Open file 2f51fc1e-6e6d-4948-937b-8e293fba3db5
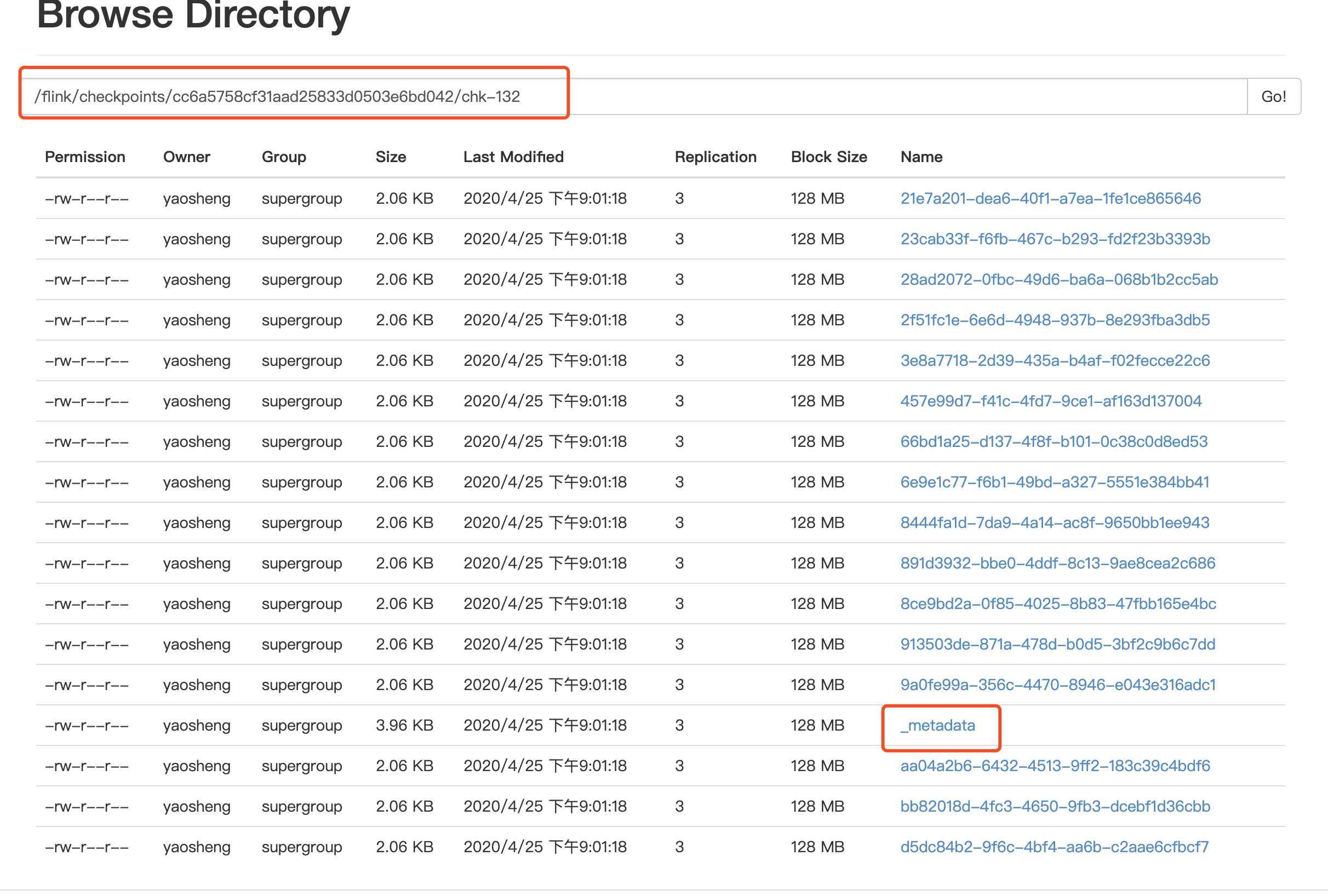This screenshot has height=896, width=1328. tap(1055, 320)
